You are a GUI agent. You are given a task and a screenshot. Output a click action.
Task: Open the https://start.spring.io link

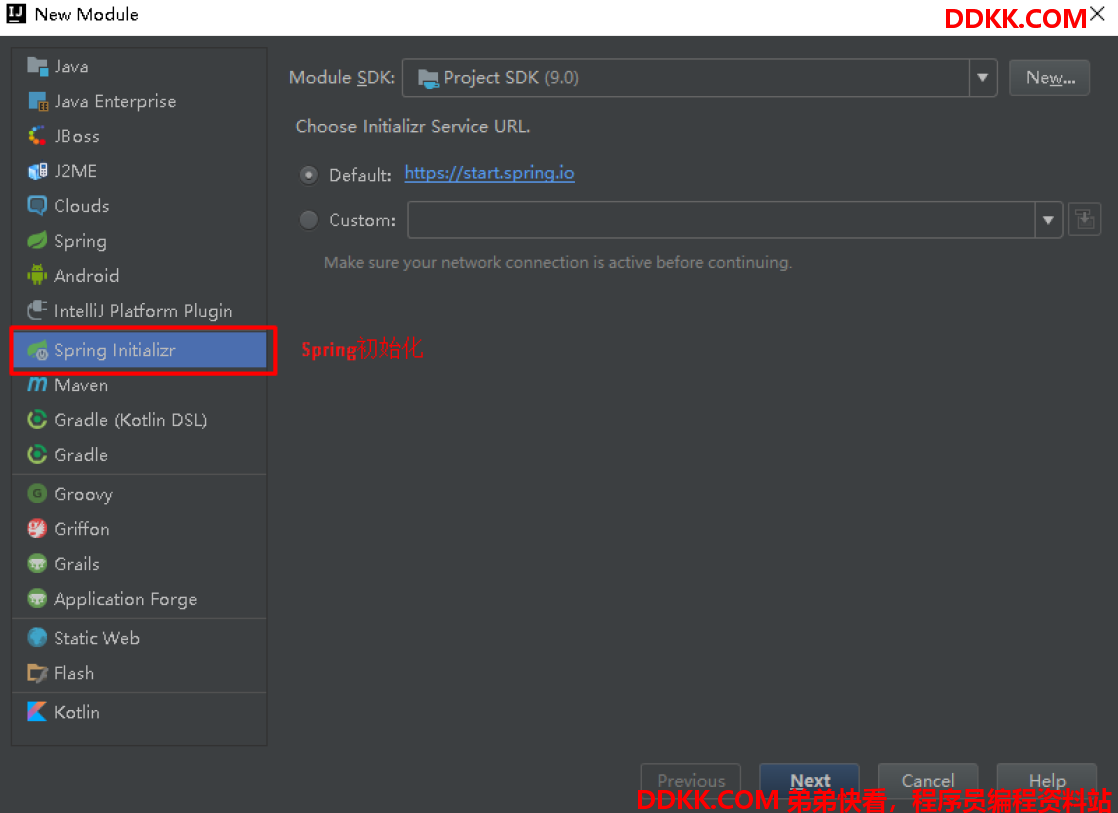pyautogui.click(x=489, y=173)
